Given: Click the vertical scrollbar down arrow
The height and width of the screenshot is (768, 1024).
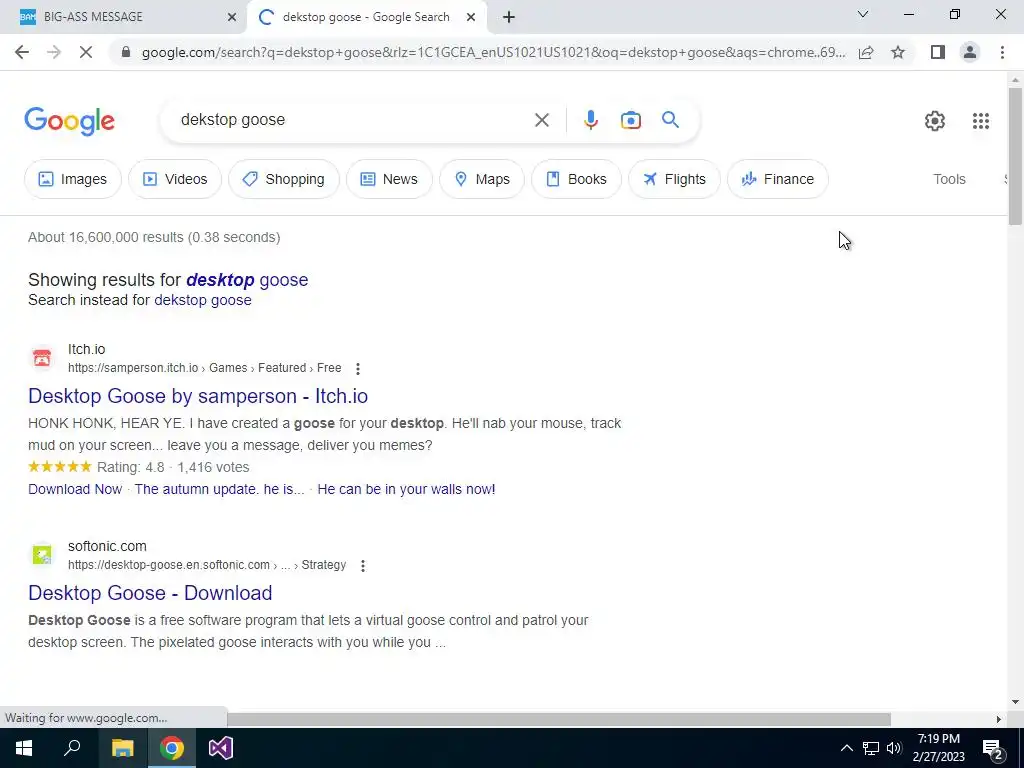Looking at the screenshot, I should pyautogui.click(x=1015, y=703).
